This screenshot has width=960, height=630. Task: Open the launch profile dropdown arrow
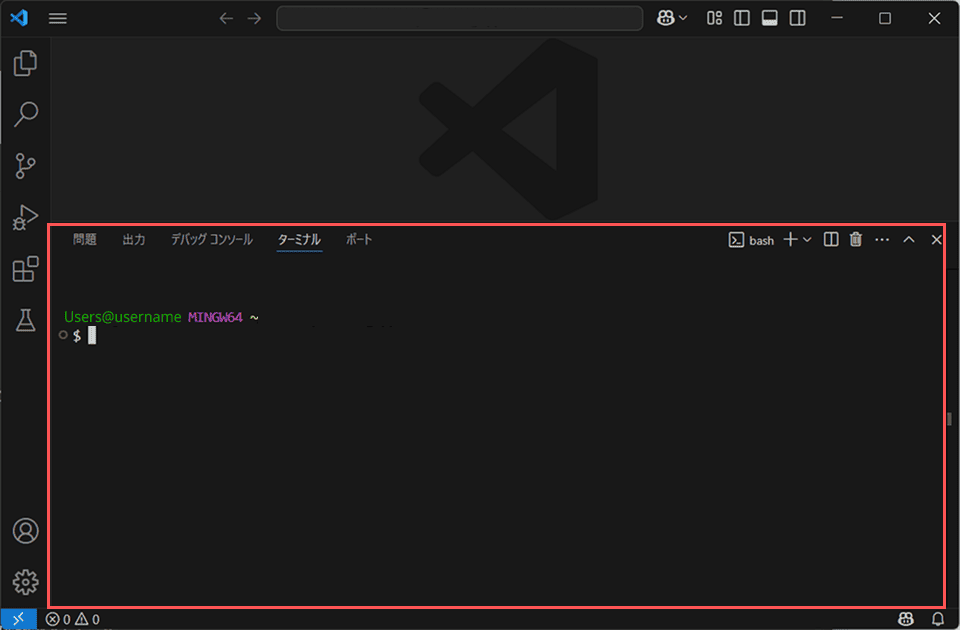coord(807,239)
